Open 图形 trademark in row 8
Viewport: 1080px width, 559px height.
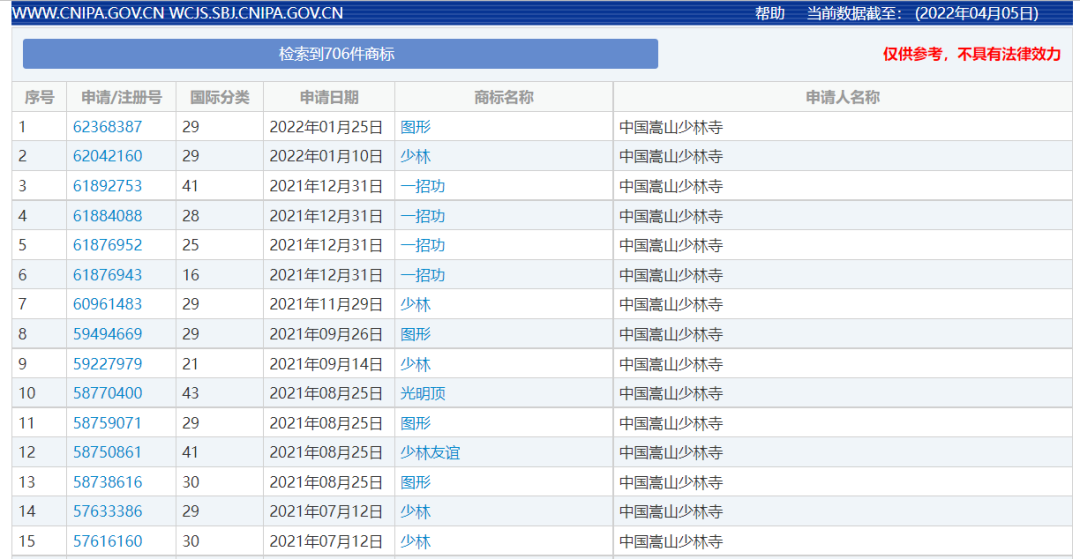415,334
